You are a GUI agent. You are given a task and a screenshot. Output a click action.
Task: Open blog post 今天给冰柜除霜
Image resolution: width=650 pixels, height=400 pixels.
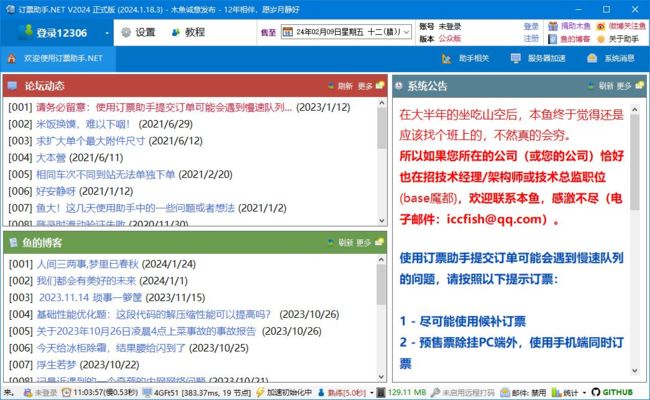[x=111, y=348]
